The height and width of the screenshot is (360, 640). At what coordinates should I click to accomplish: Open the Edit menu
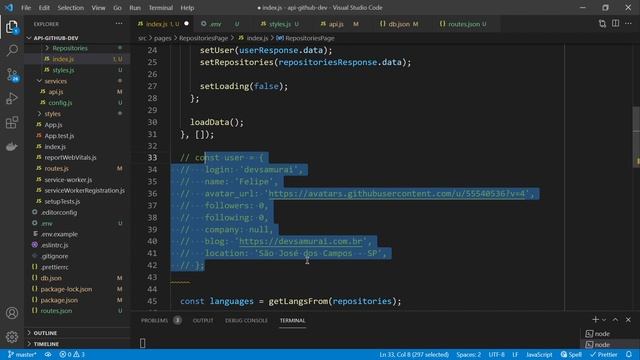44,7
